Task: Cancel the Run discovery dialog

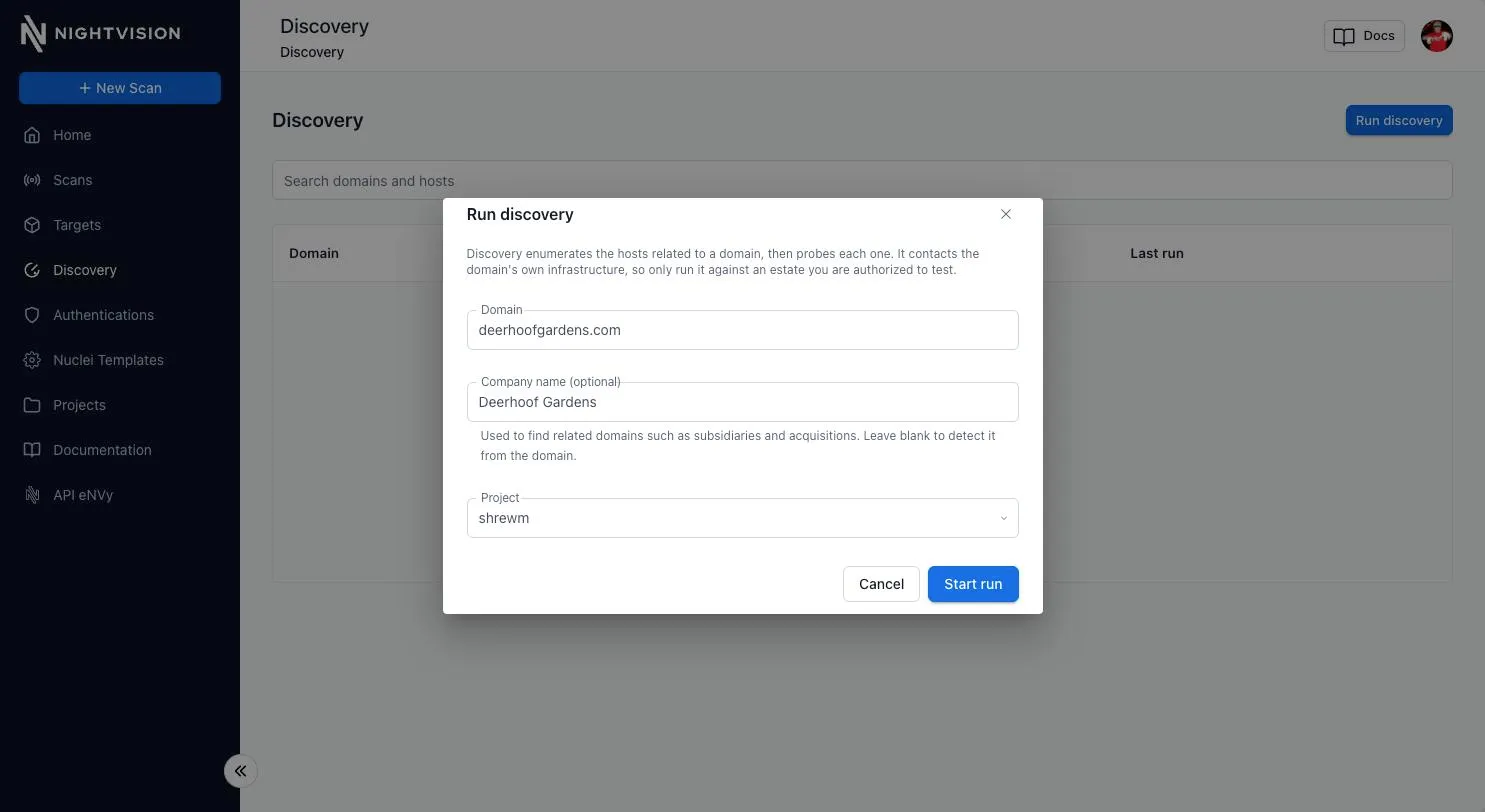Action: (x=881, y=584)
